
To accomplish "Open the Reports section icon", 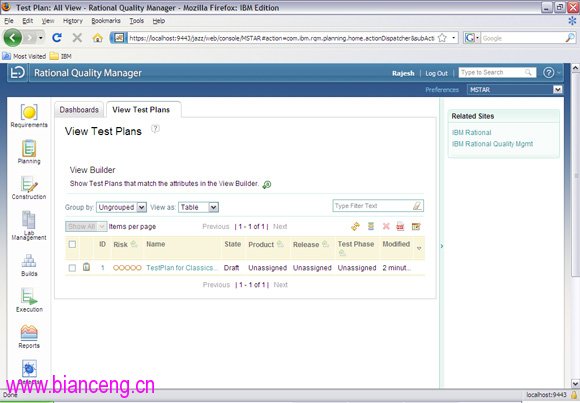I will (x=29, y=332).
